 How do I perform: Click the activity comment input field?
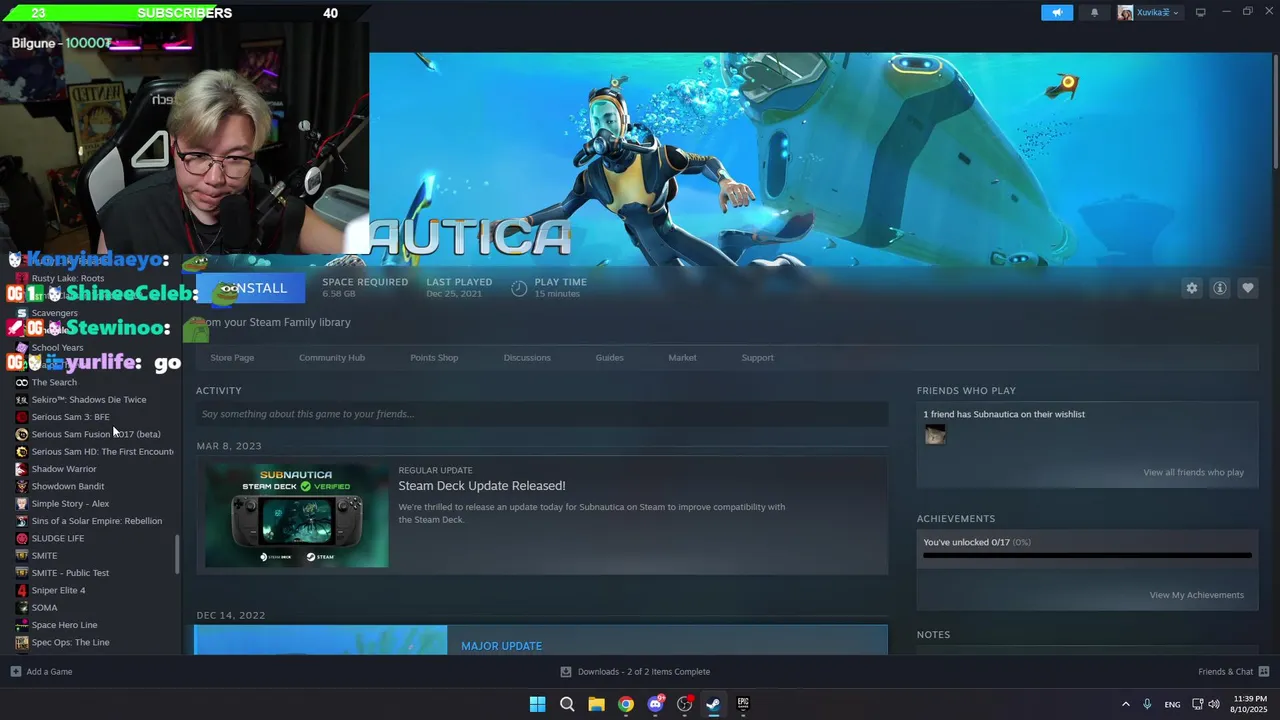click(542, 414)
